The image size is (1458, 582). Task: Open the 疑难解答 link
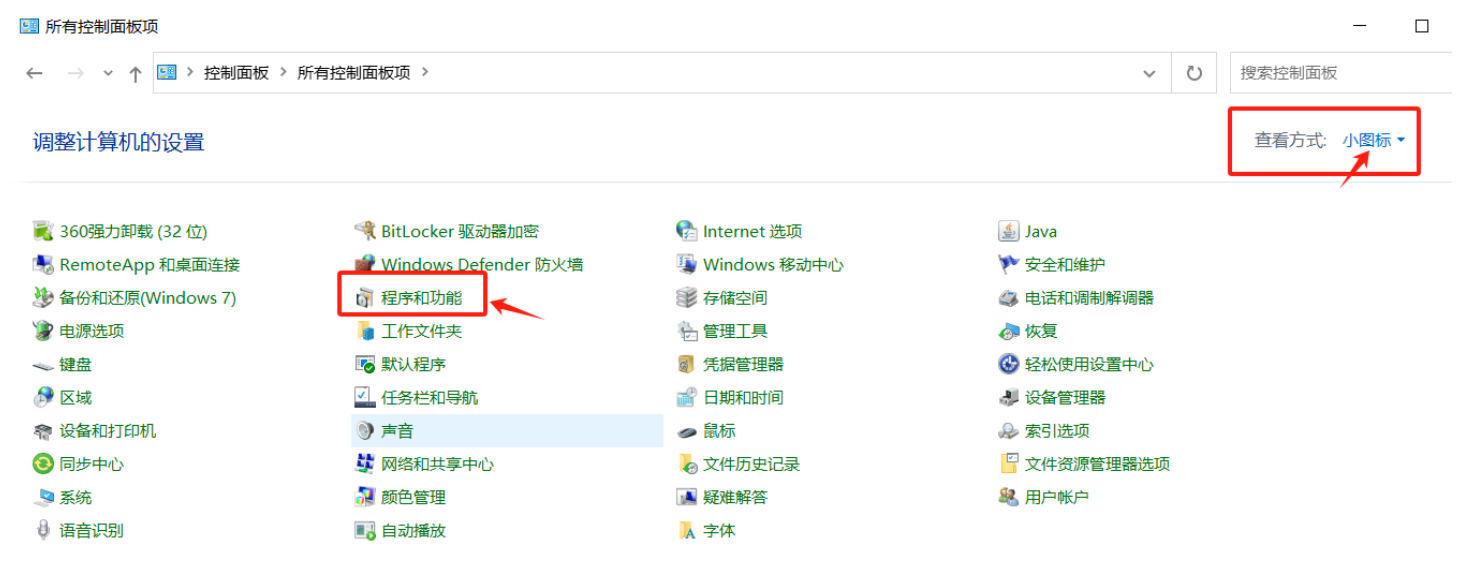pos(735,497)
